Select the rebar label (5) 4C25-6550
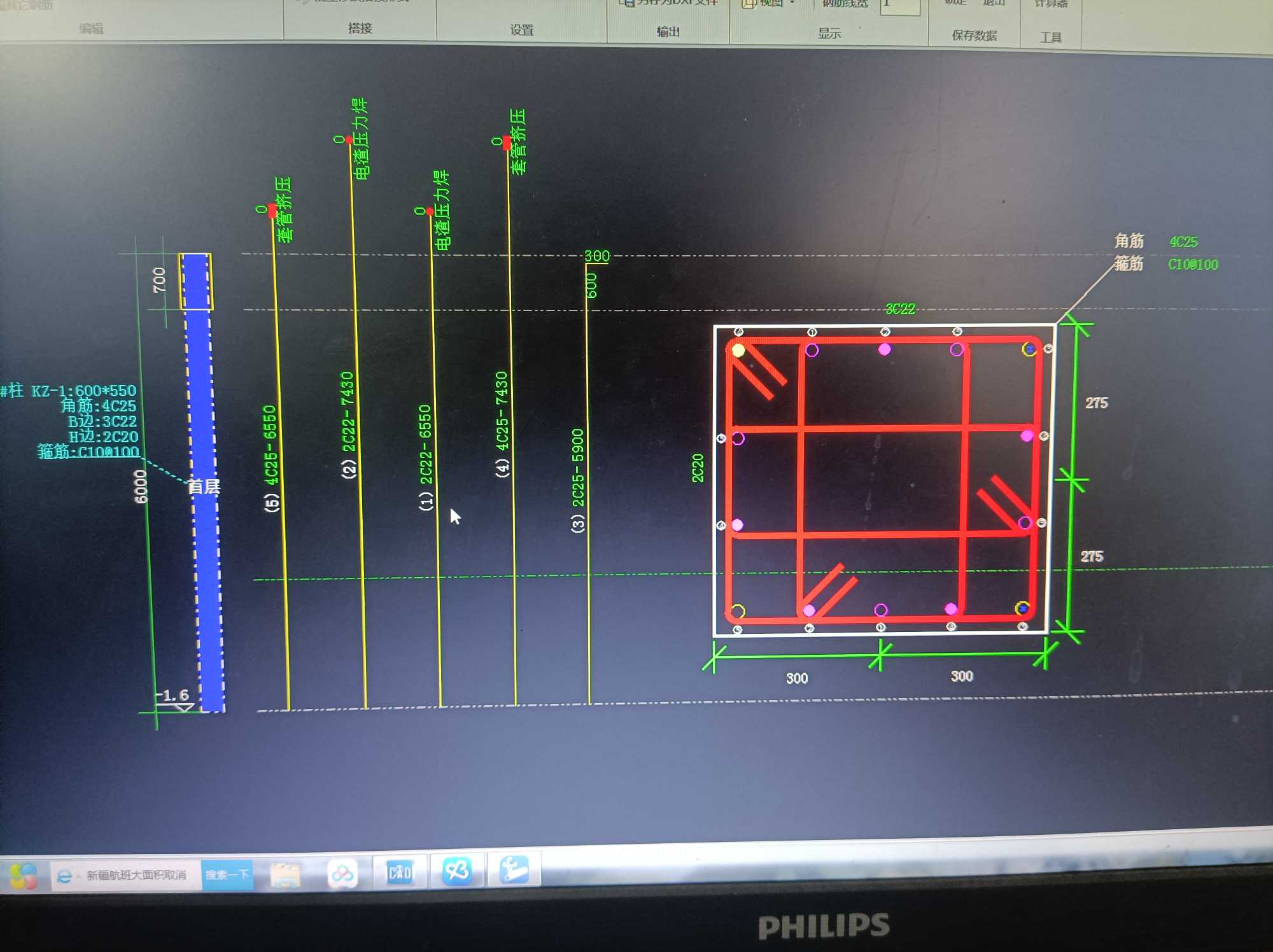 [271, 458]
